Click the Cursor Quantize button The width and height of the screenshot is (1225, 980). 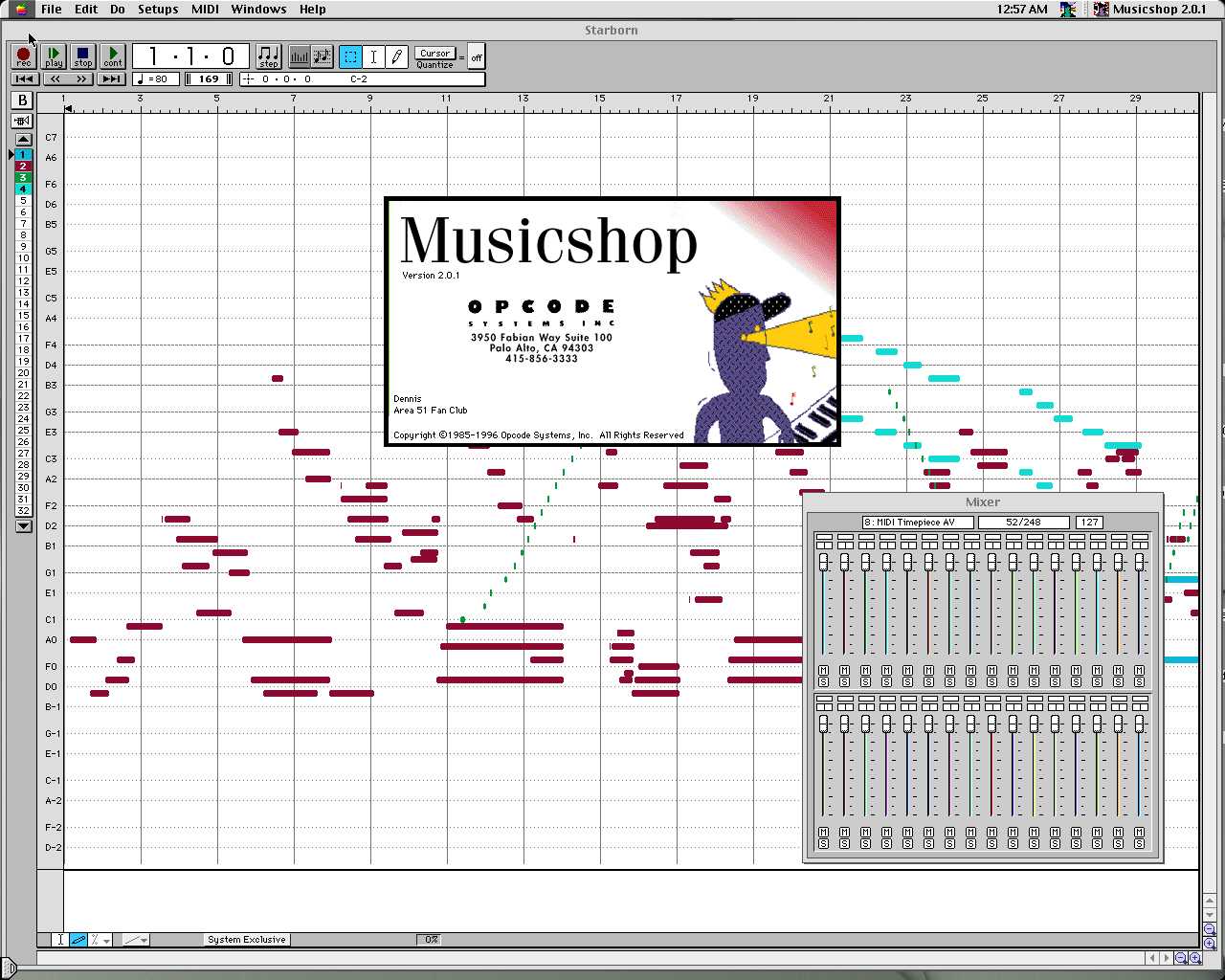[434, 54]
